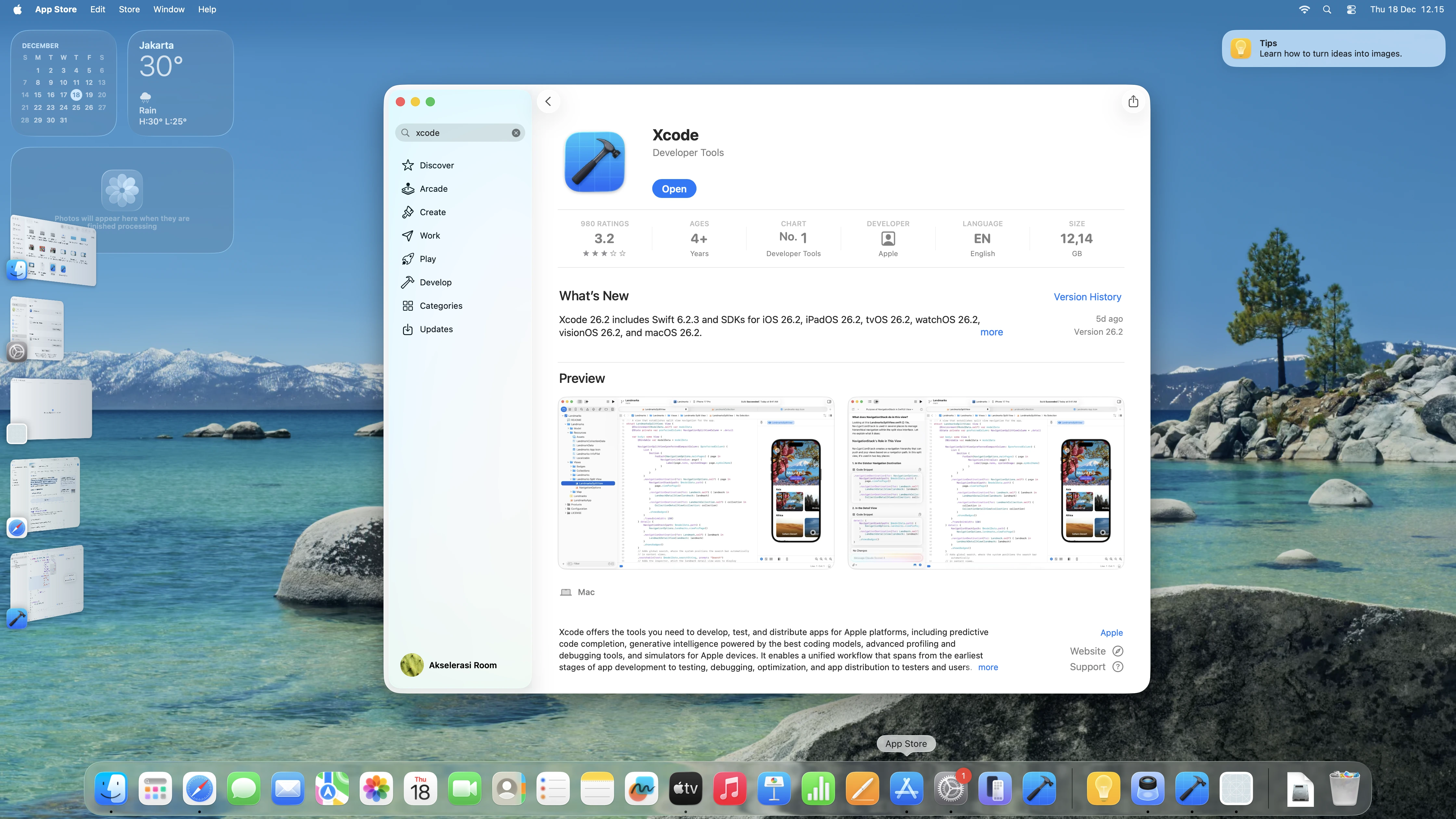Open the Discover section in sidebar
Viewport: 1456px width, 819px height.
tap(436, 166)
